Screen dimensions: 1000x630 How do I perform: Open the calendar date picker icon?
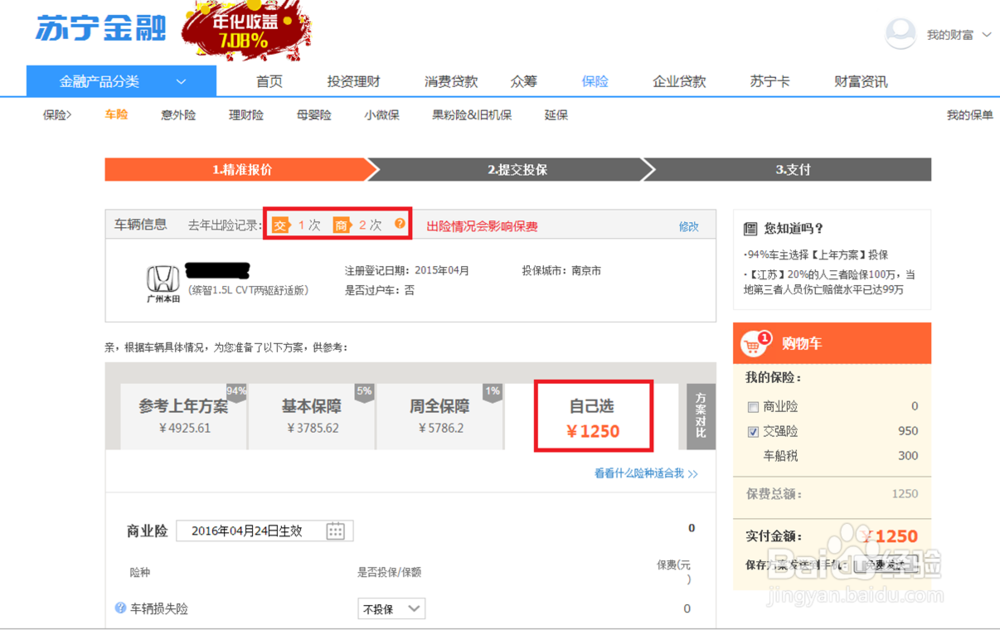pyautogui.click(x=335, y=531)
